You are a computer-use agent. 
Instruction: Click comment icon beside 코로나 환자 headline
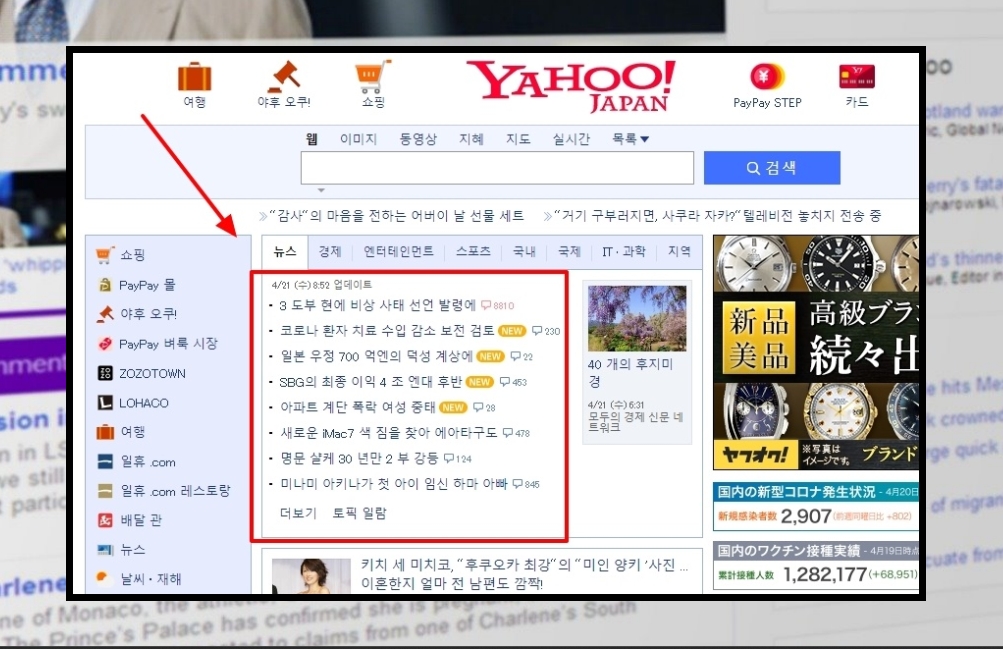(537, 331)
